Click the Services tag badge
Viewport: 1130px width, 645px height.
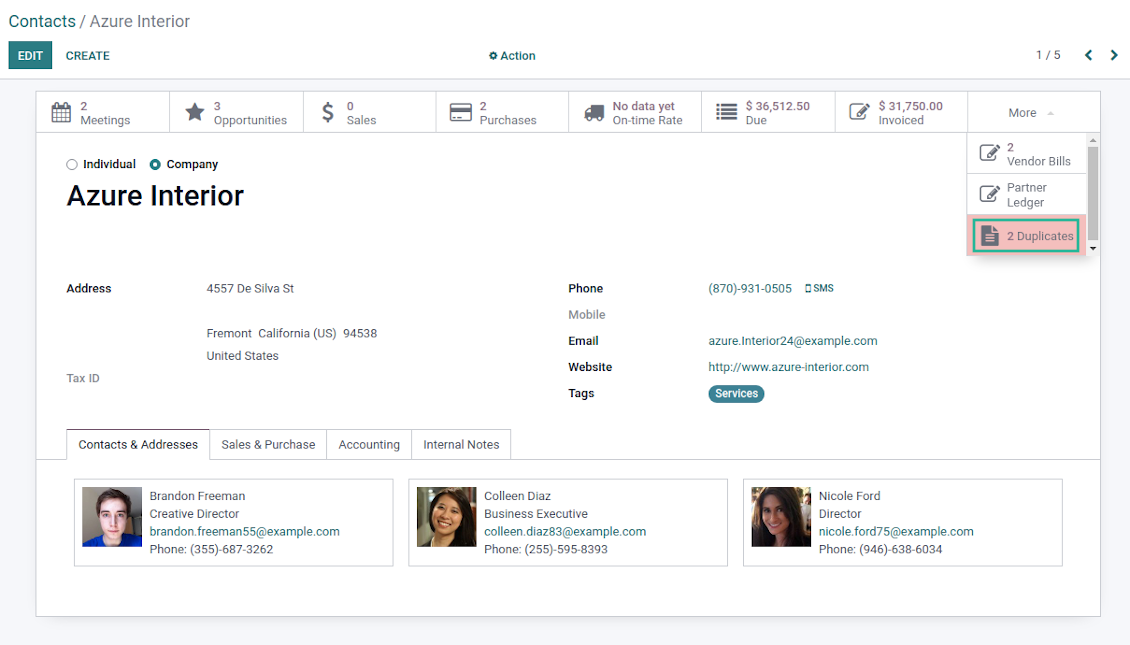736,394
